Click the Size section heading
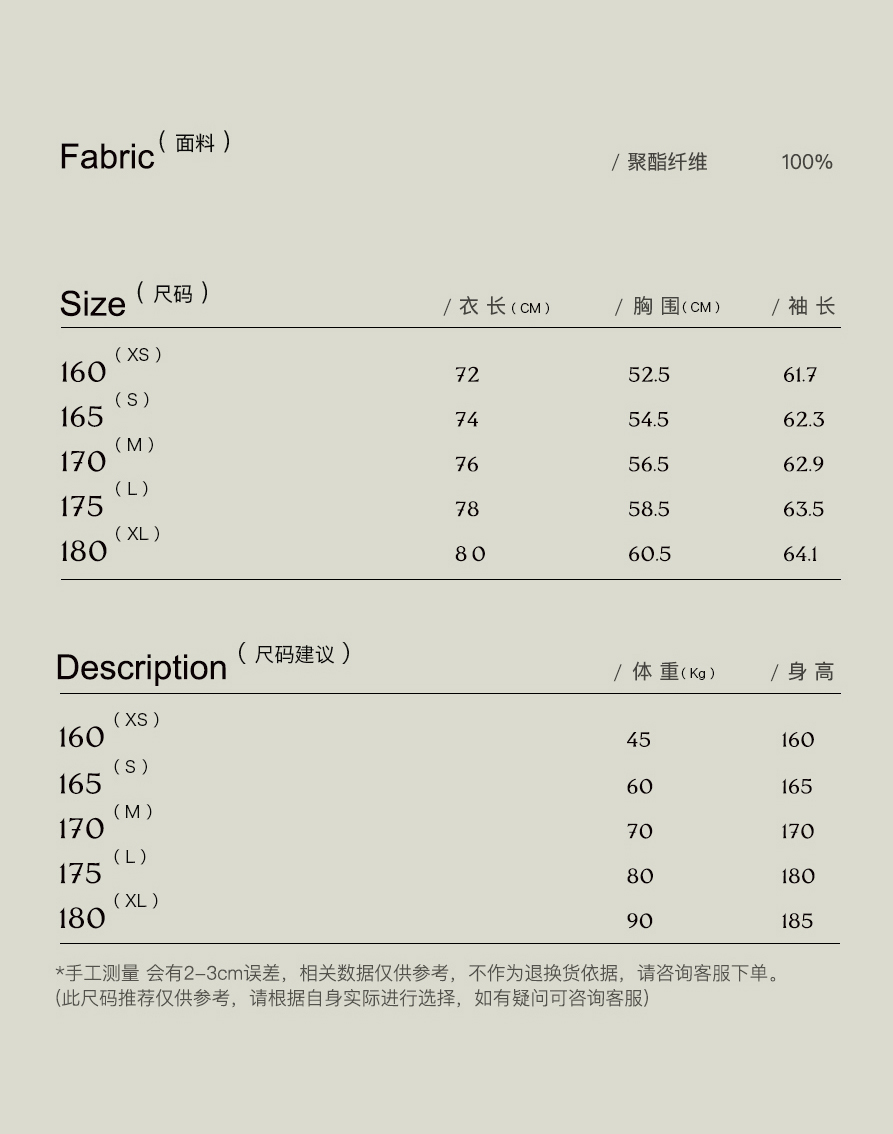 tap(93, 304)
